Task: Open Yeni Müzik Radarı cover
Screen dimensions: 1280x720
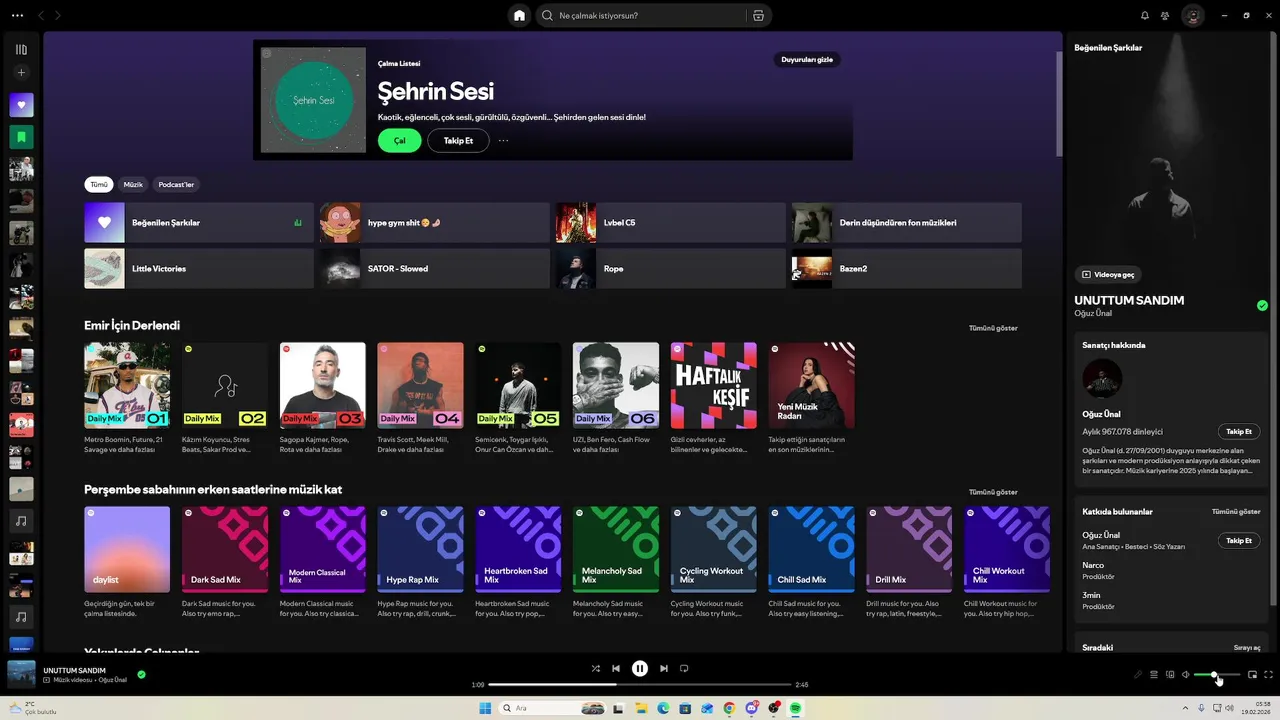Action: coord(811,385)
